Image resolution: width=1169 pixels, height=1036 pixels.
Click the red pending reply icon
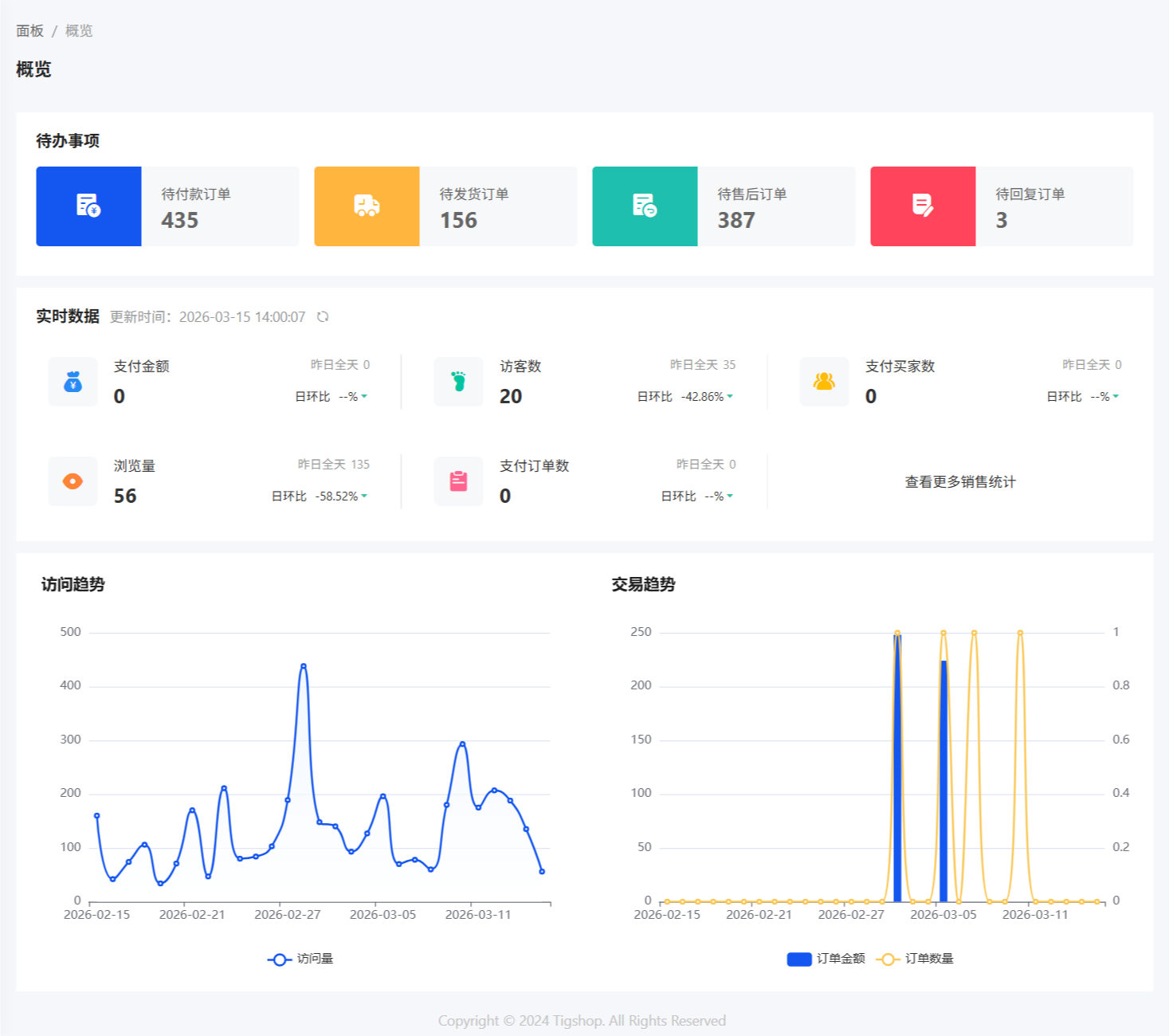click(923, 206)
